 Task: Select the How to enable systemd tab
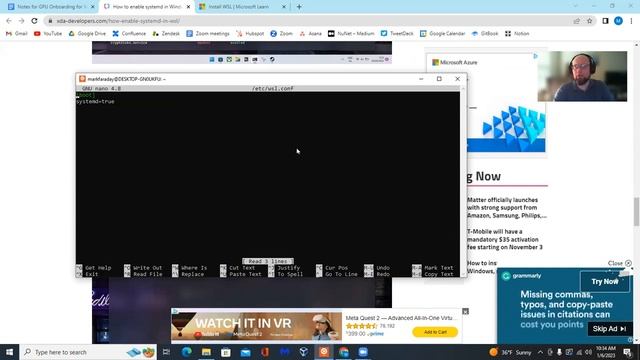click(147, 7)
